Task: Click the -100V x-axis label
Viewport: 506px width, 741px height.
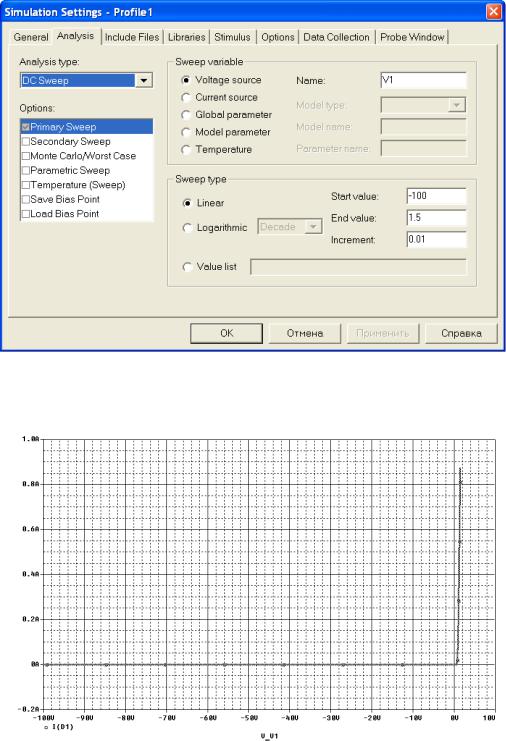Action: 44,718
